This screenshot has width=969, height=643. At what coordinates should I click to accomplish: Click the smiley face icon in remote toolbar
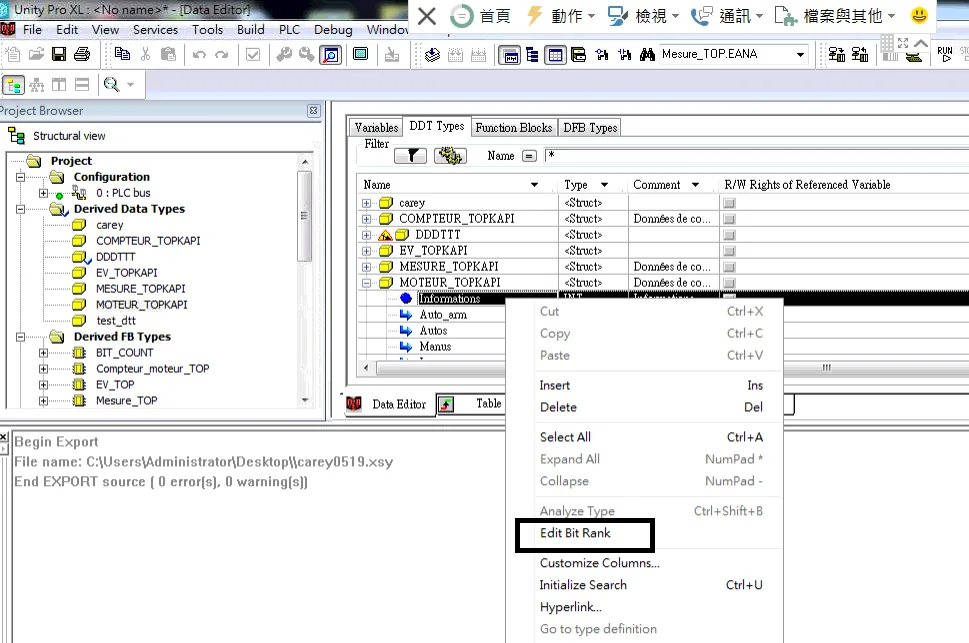point(919,15)
